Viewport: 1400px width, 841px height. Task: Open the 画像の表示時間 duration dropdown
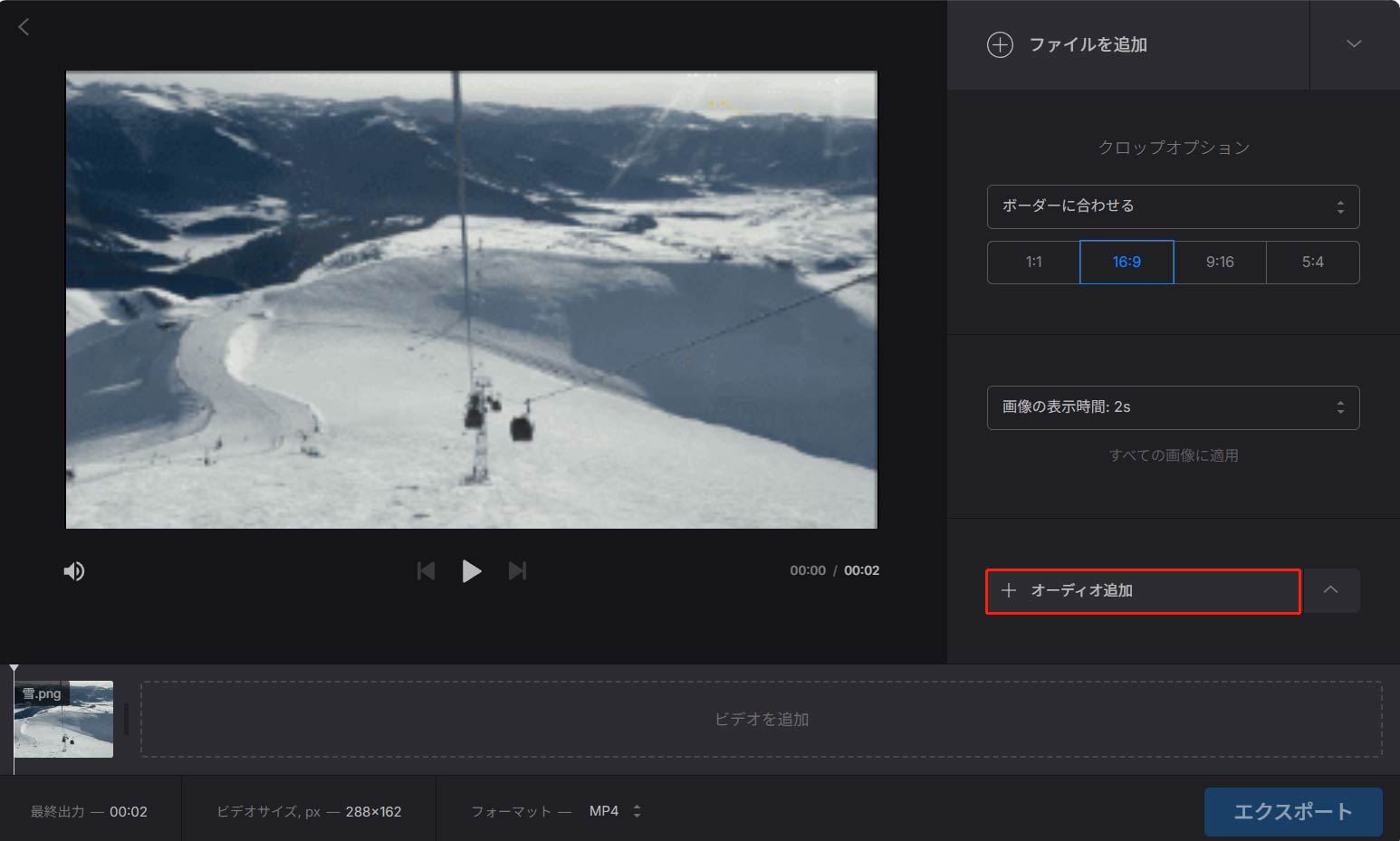[1173, 407]
